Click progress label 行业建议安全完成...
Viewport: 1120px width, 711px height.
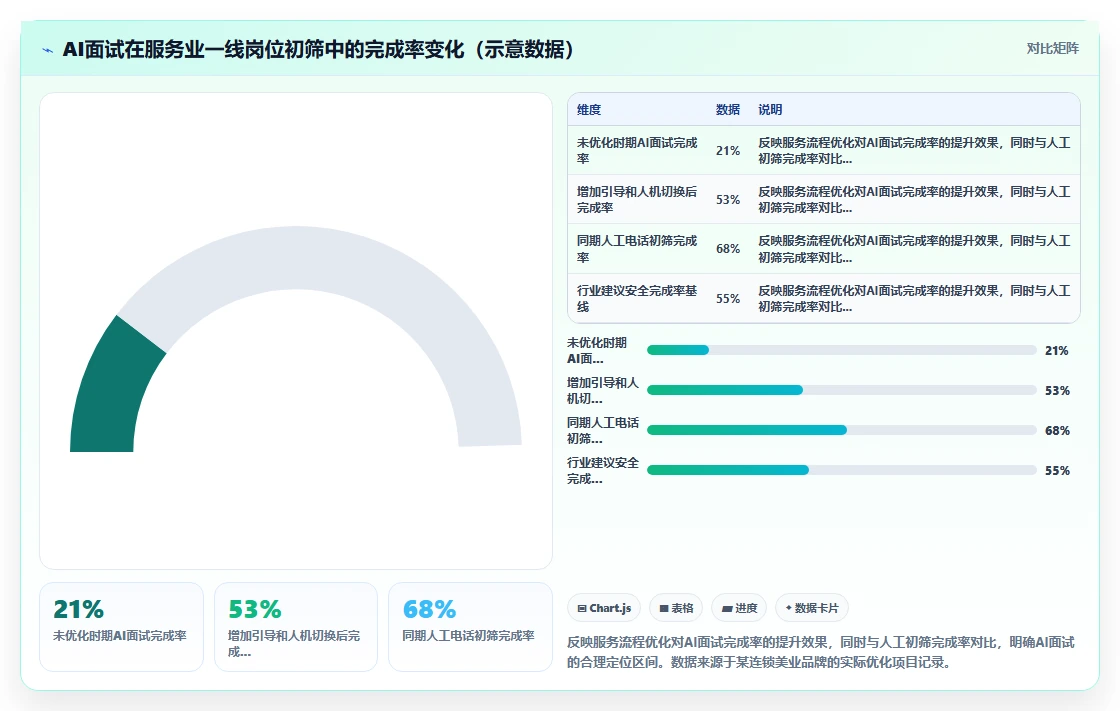tap(603, 471)
